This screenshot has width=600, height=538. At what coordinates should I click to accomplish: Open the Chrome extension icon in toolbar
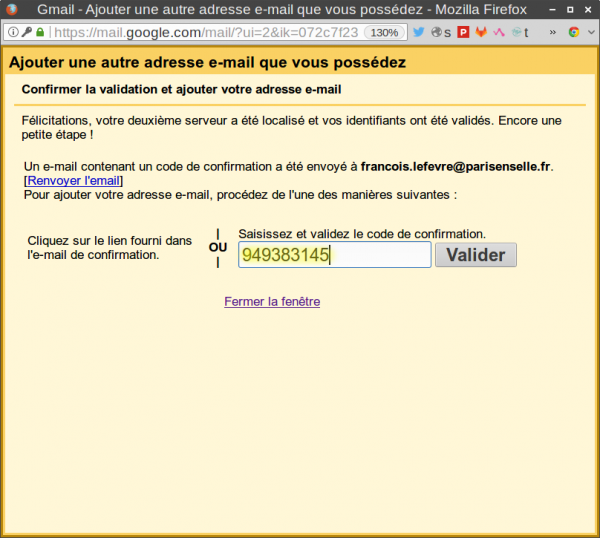pos(574,32)
